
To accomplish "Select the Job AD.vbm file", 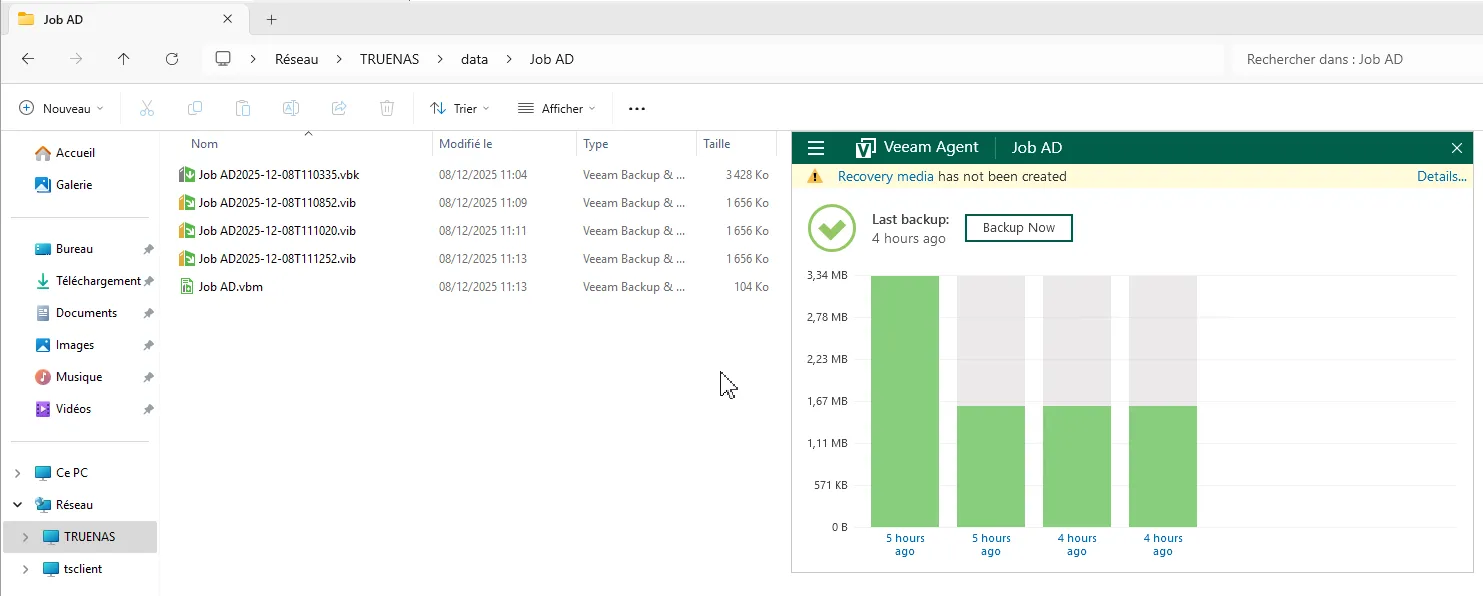I will click(x=230, y=287).
